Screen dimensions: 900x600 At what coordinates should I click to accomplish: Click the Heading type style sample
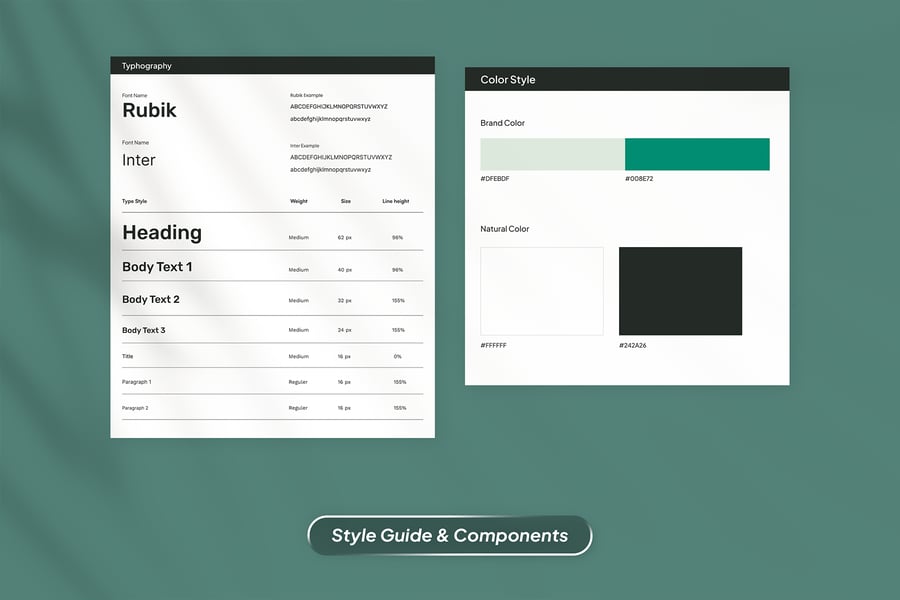162,233
